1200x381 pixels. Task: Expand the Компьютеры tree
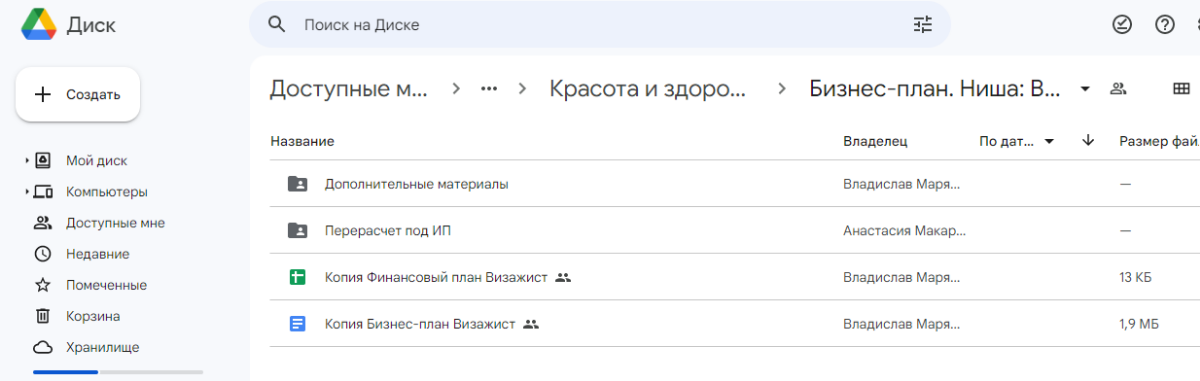(27, 191)
